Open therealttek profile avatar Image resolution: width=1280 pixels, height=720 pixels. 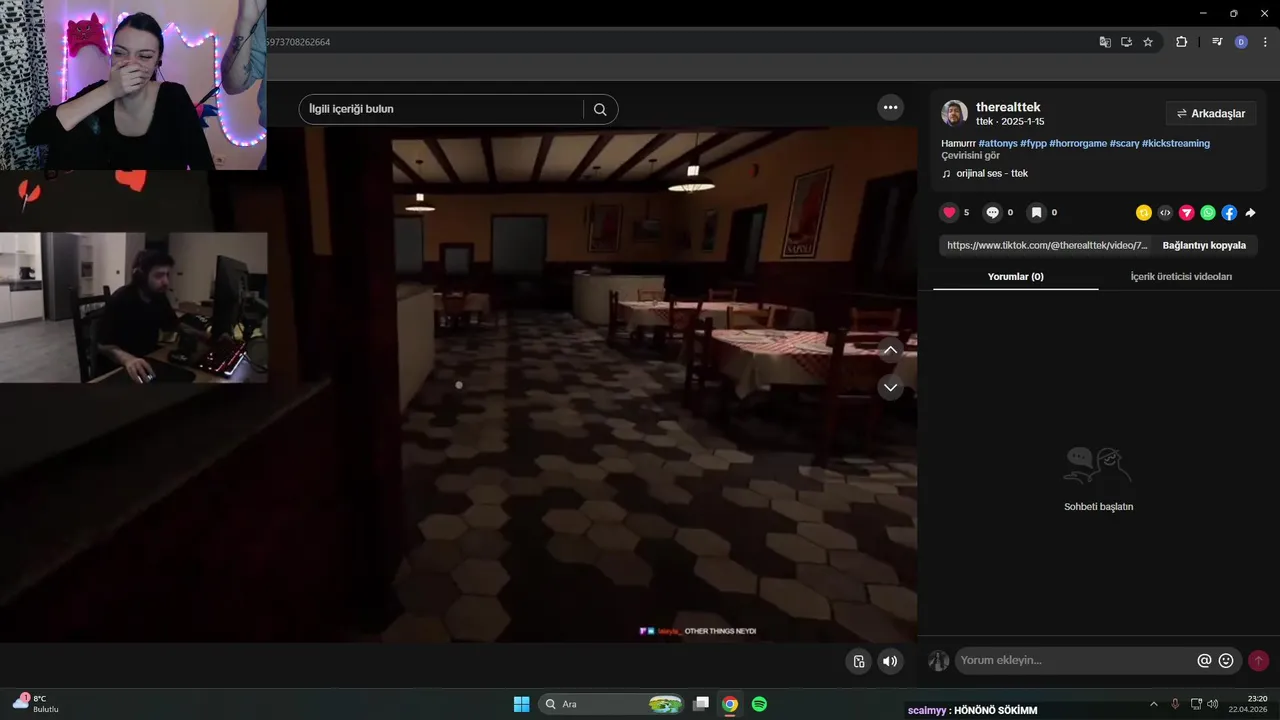tap(954, 113)
